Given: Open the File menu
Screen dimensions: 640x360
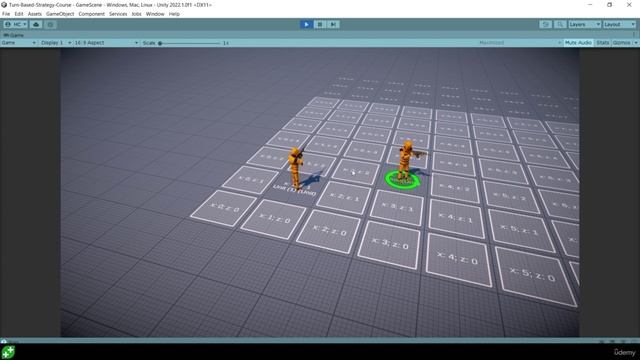Looking at the screenshot, I should (6, 14).
